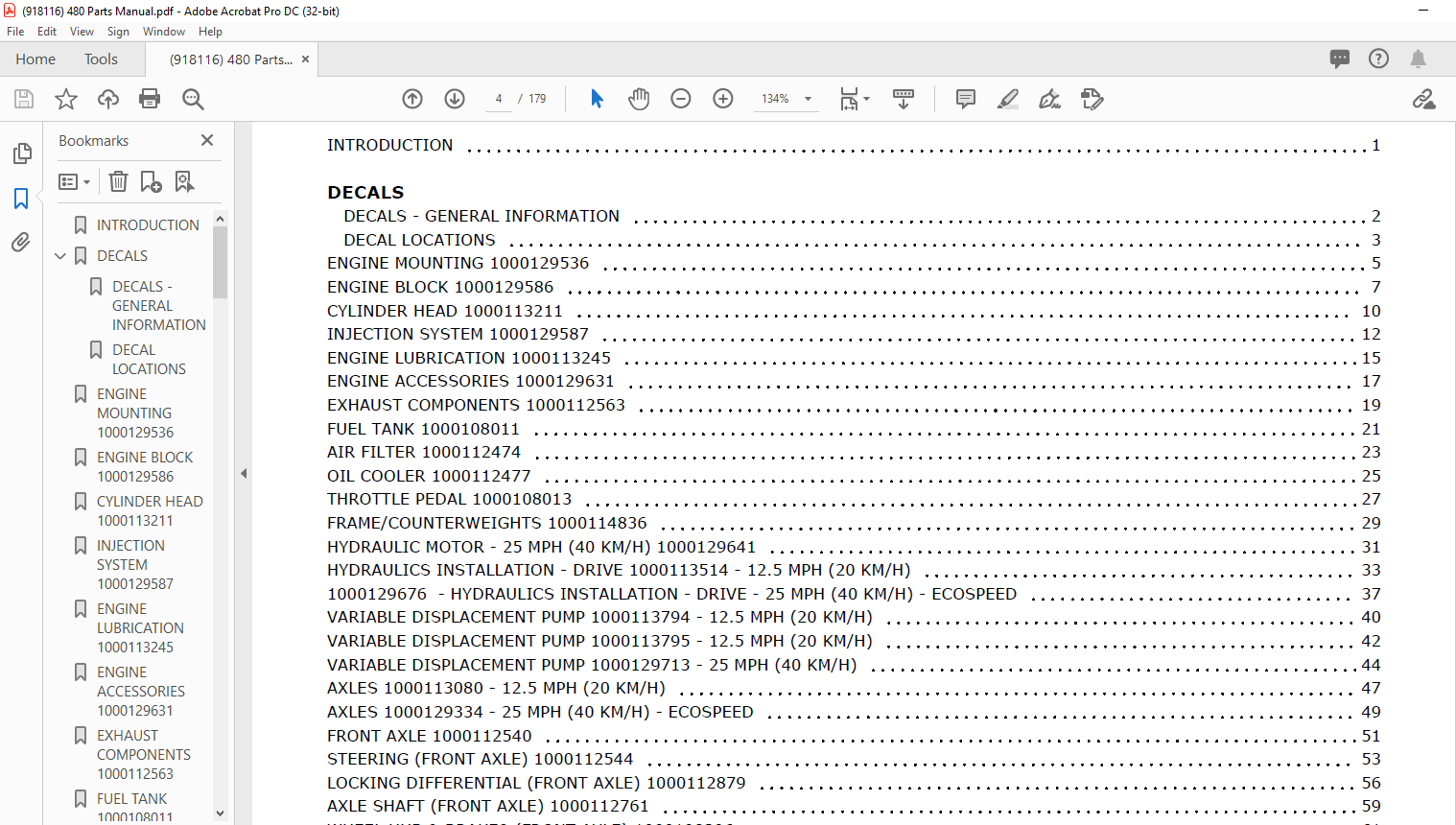Open Page Thumbnails panel icon
Screen dimensions: 1456x825
[x=22, y=153]
